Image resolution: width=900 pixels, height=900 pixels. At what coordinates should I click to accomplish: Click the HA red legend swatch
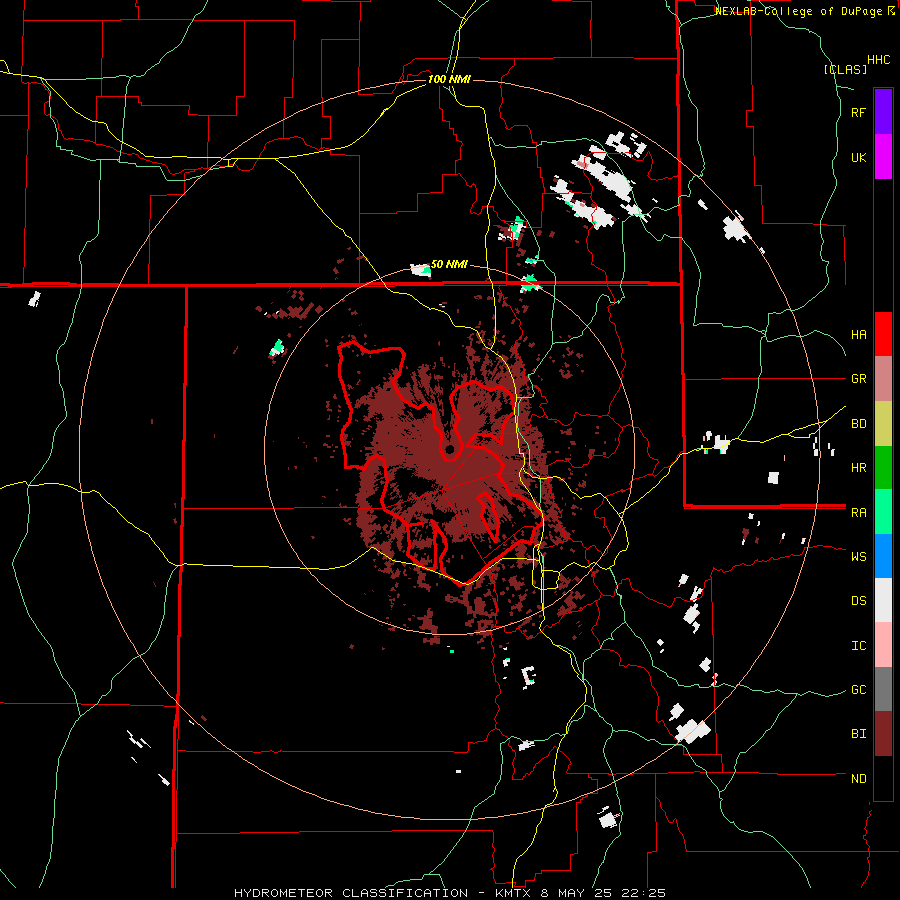click(883, 334)
